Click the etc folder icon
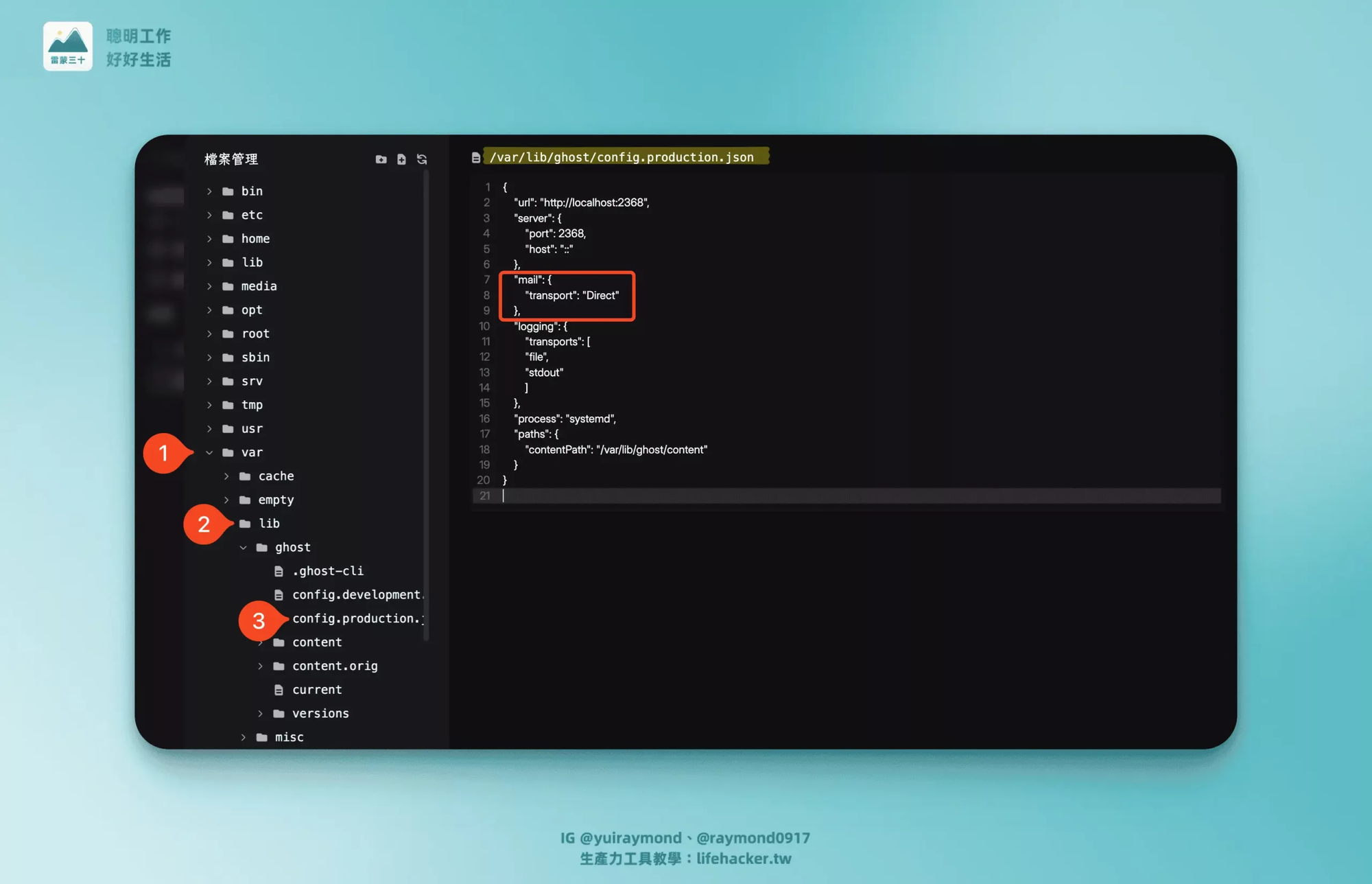This screenshot has width=1372, height=884. click(x=228, y=215)
